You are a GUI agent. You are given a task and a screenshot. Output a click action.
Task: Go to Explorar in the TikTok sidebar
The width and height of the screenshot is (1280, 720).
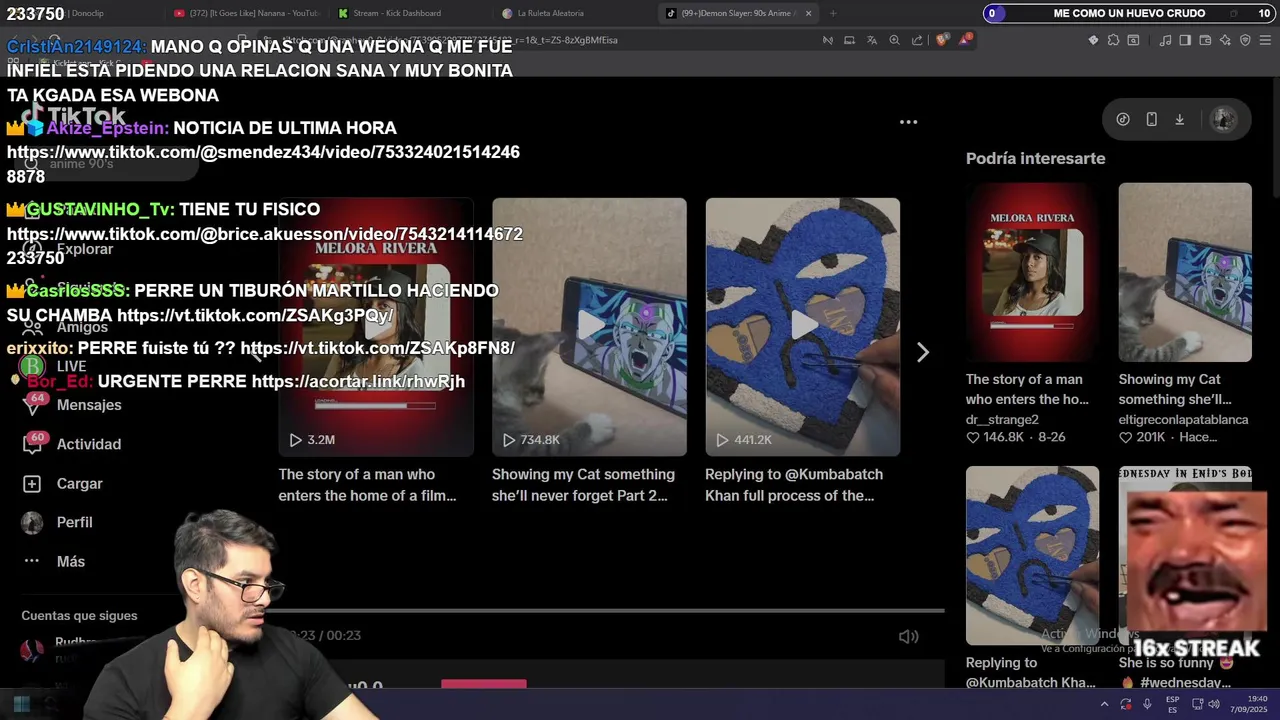pos(67,249)
